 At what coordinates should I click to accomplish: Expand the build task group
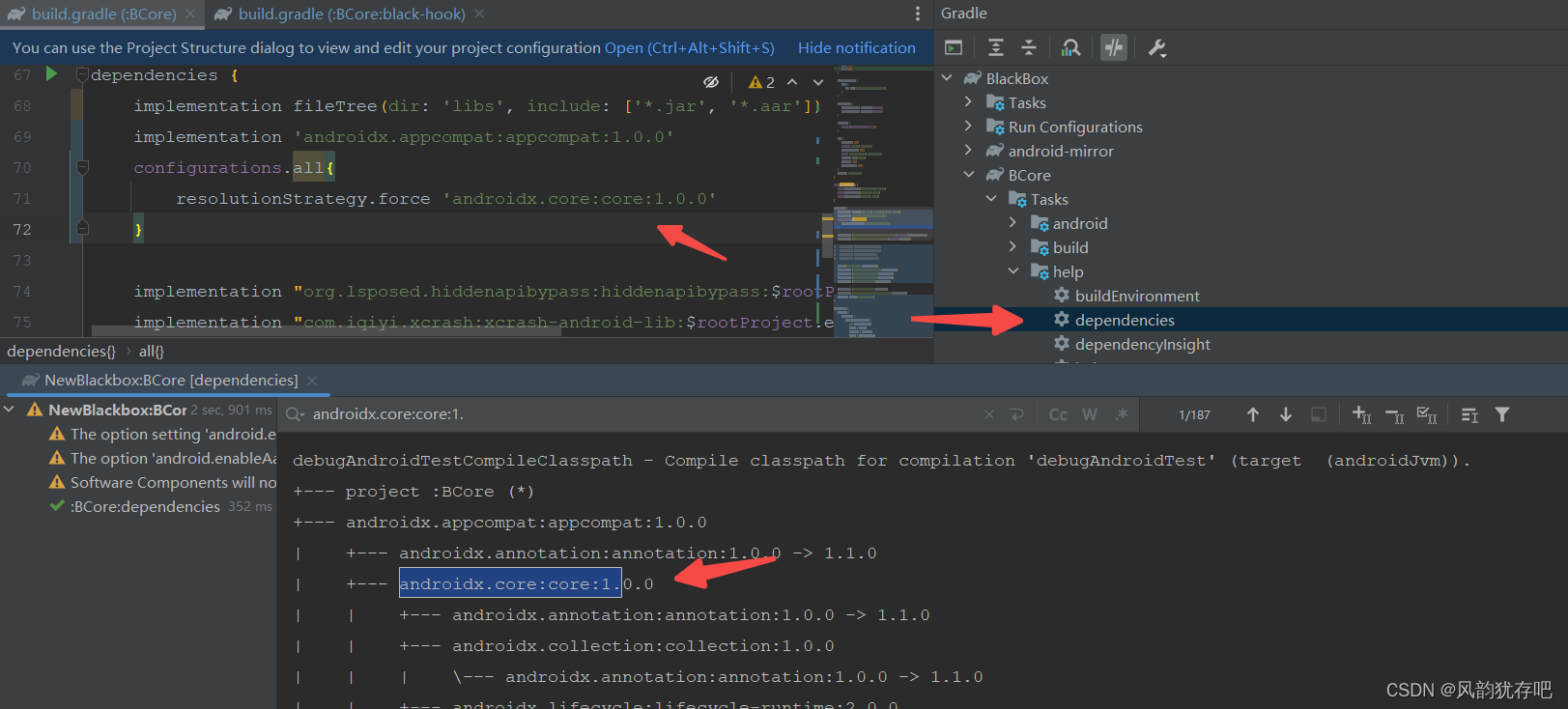tap(1013, 247)
